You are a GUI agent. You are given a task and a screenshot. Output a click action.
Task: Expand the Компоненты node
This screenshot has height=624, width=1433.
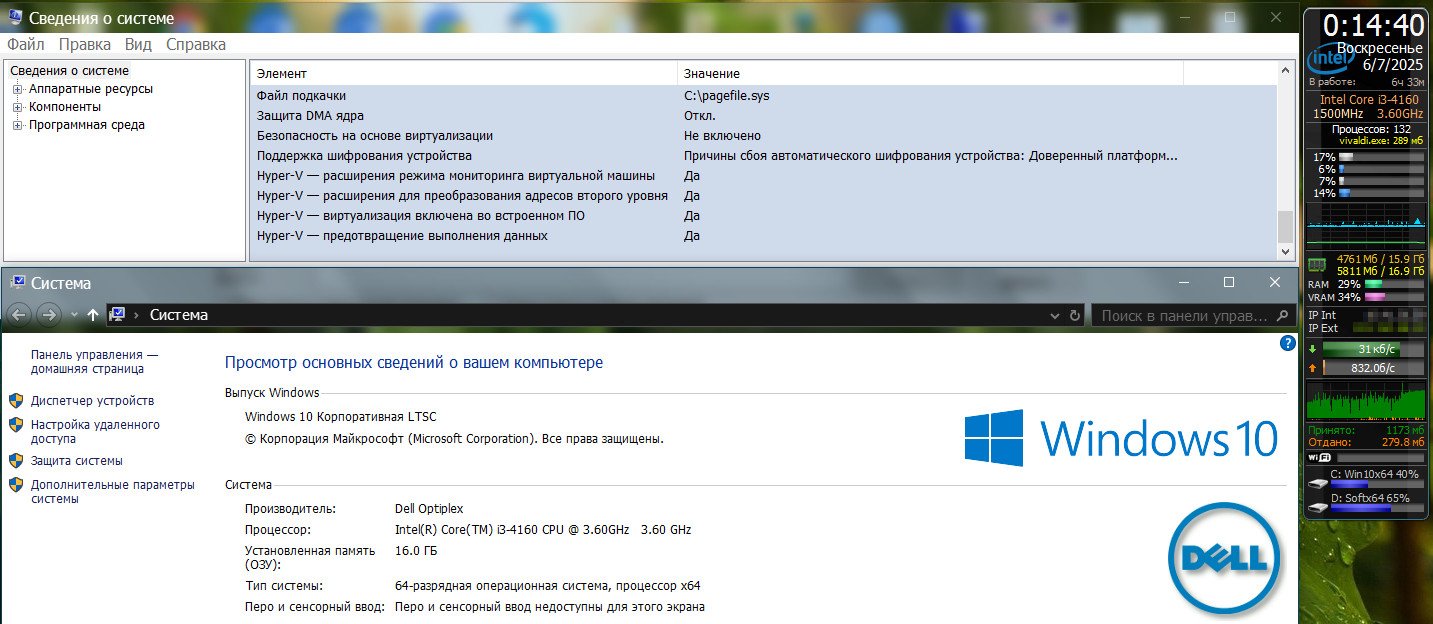(17, 107)
